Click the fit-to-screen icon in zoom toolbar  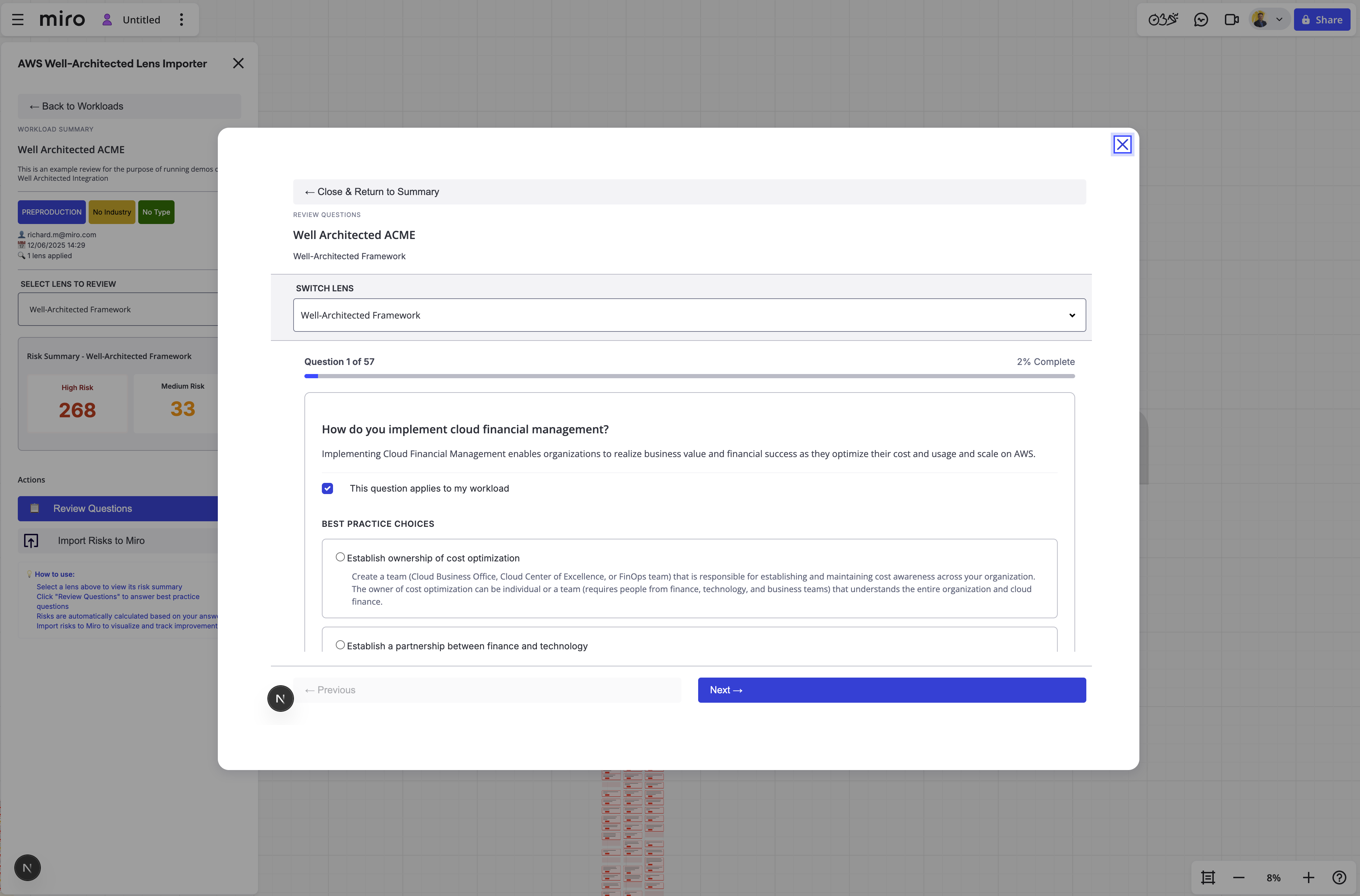pos(1207,877)
